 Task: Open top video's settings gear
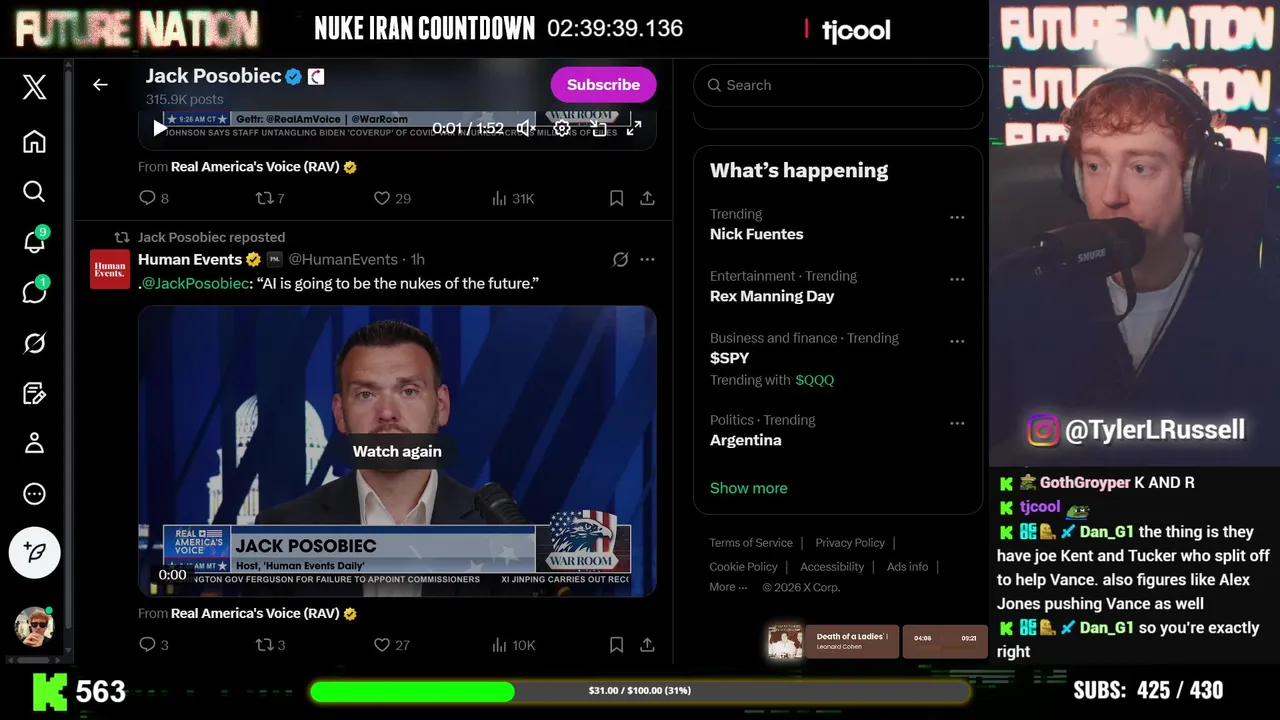pos(562,128)
